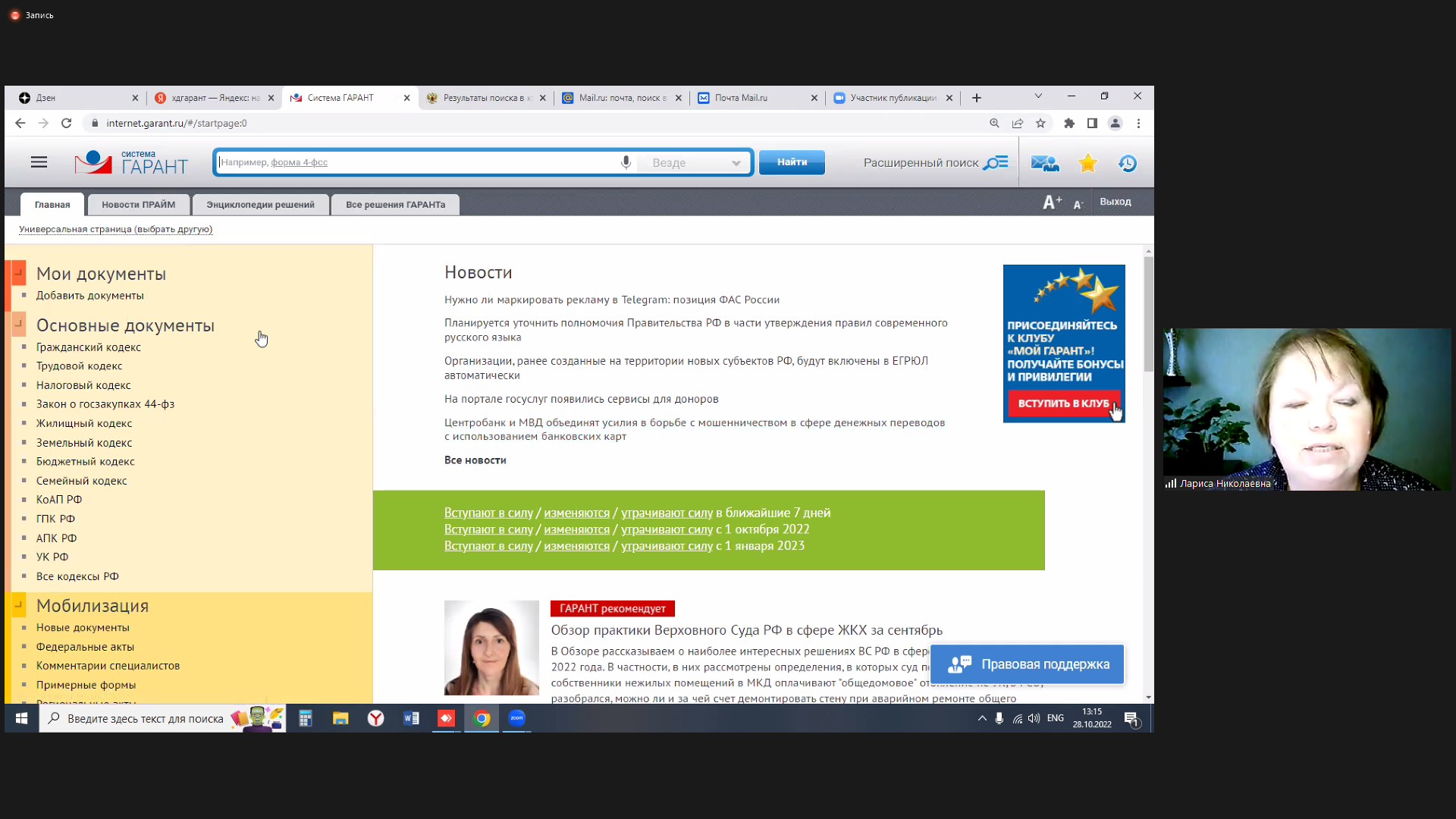Switch to the Новости ПРАЙМ tab
Image resolution: width=1456 pixels, height=819 pixels.
pyautogui.click(x=138, y=205)
